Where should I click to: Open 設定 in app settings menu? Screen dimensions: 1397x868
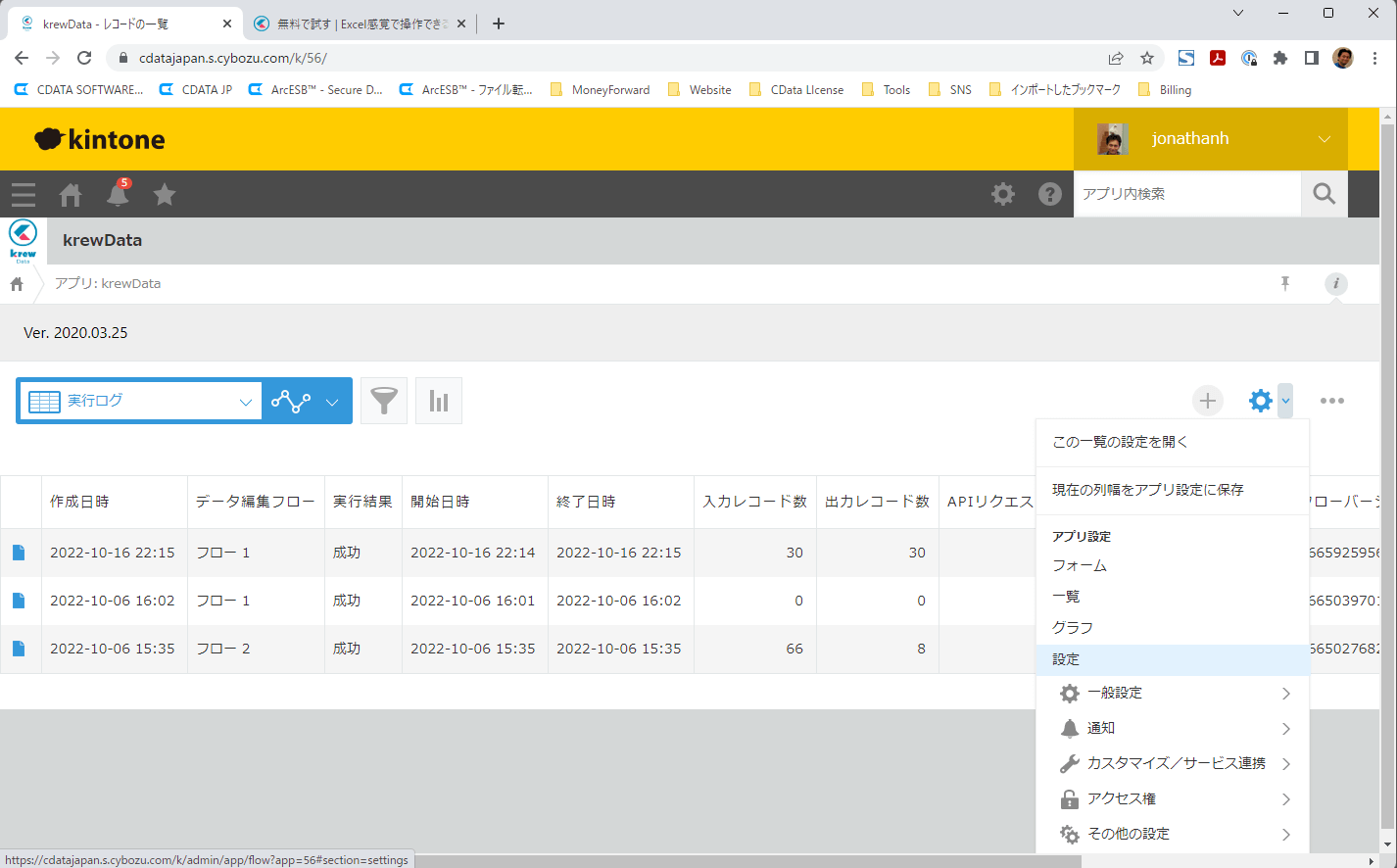click(1173, 660)
